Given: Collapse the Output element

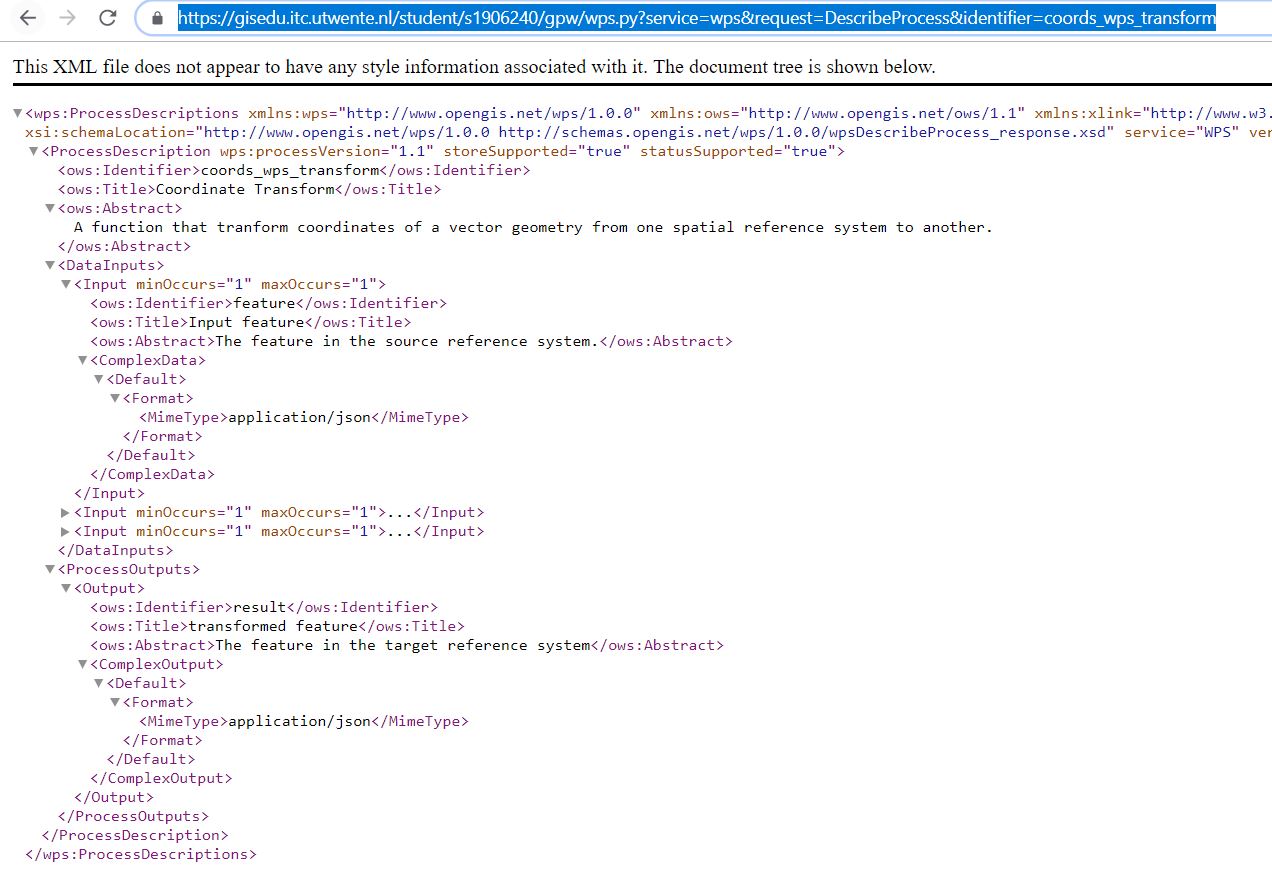Looking at the screenshot, I should pyautogui.click(x=65, y=588).
